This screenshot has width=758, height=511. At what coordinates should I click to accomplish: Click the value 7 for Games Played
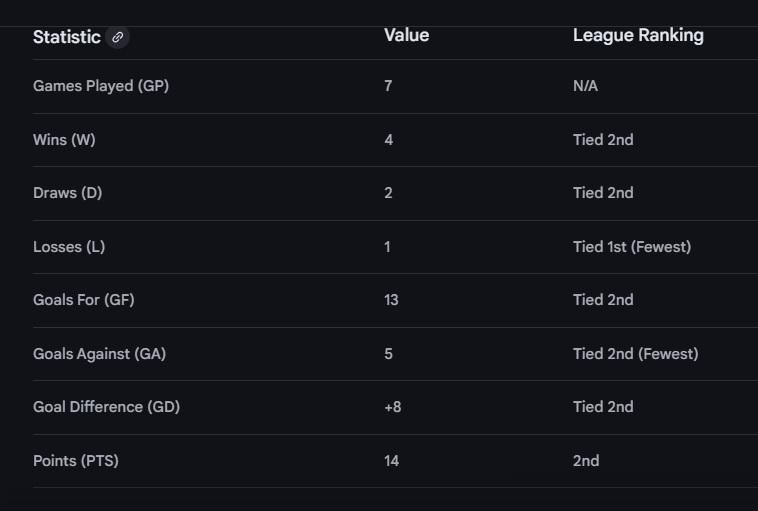pyautogui.click(x=388, y=86)
